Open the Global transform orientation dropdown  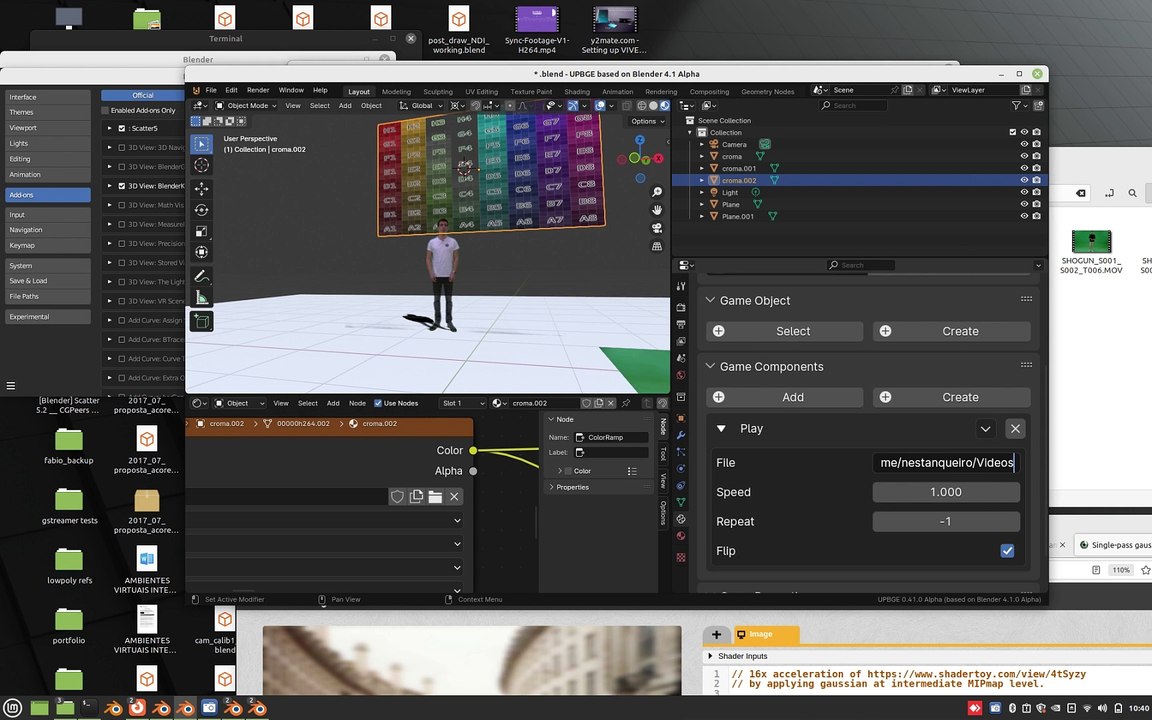click(421, 106)
